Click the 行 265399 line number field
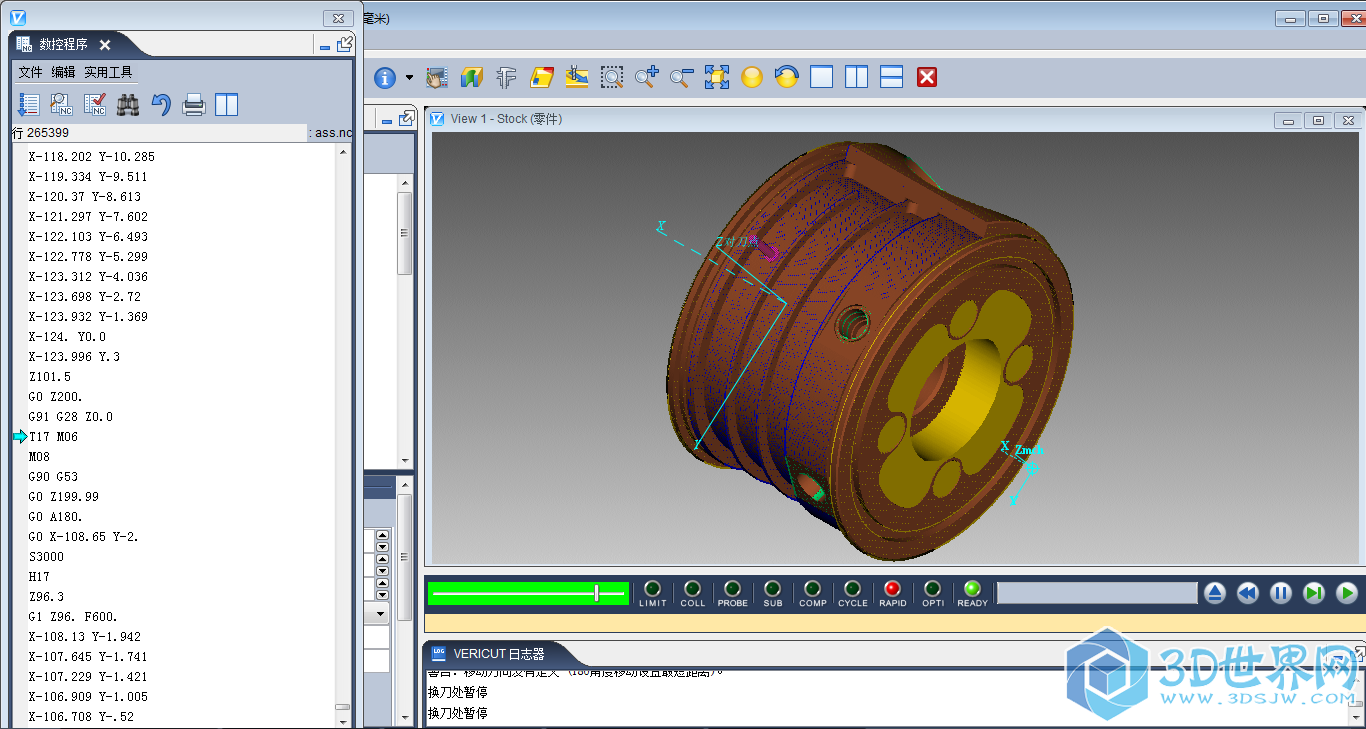 (x=159, y=132)
